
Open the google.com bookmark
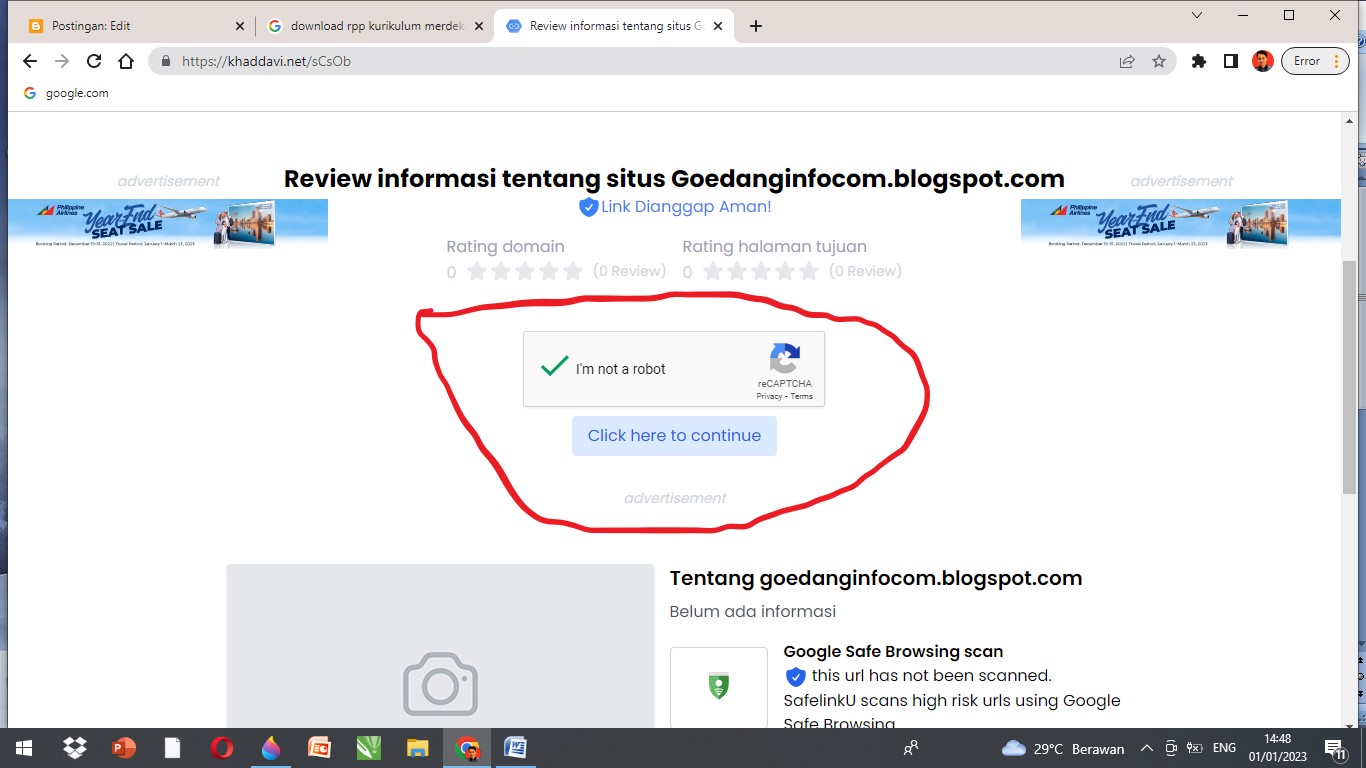point(66,93)
